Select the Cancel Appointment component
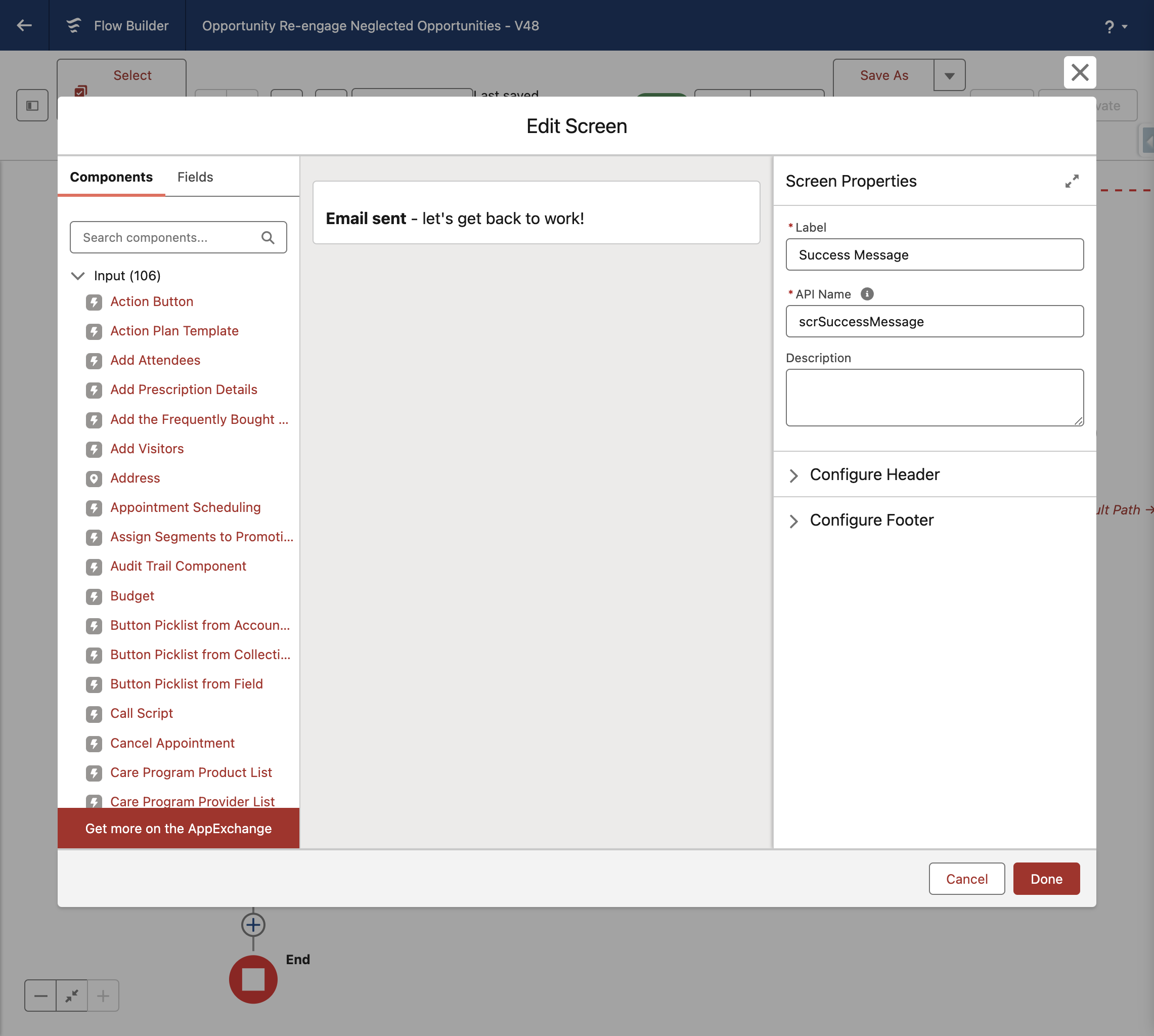 [172, 744]
